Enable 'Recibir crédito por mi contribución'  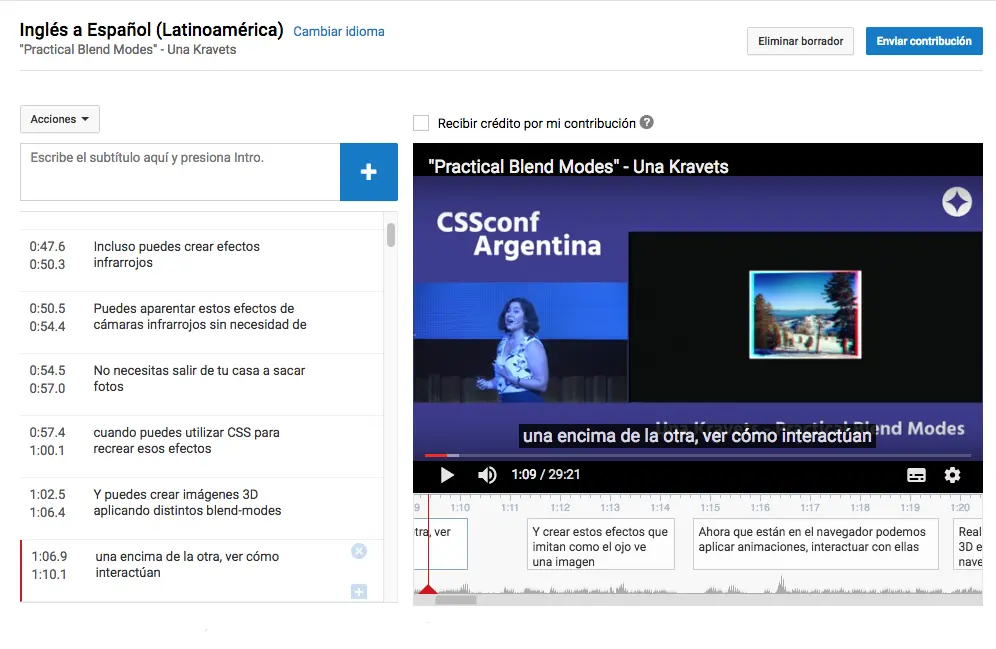[421, 121]
